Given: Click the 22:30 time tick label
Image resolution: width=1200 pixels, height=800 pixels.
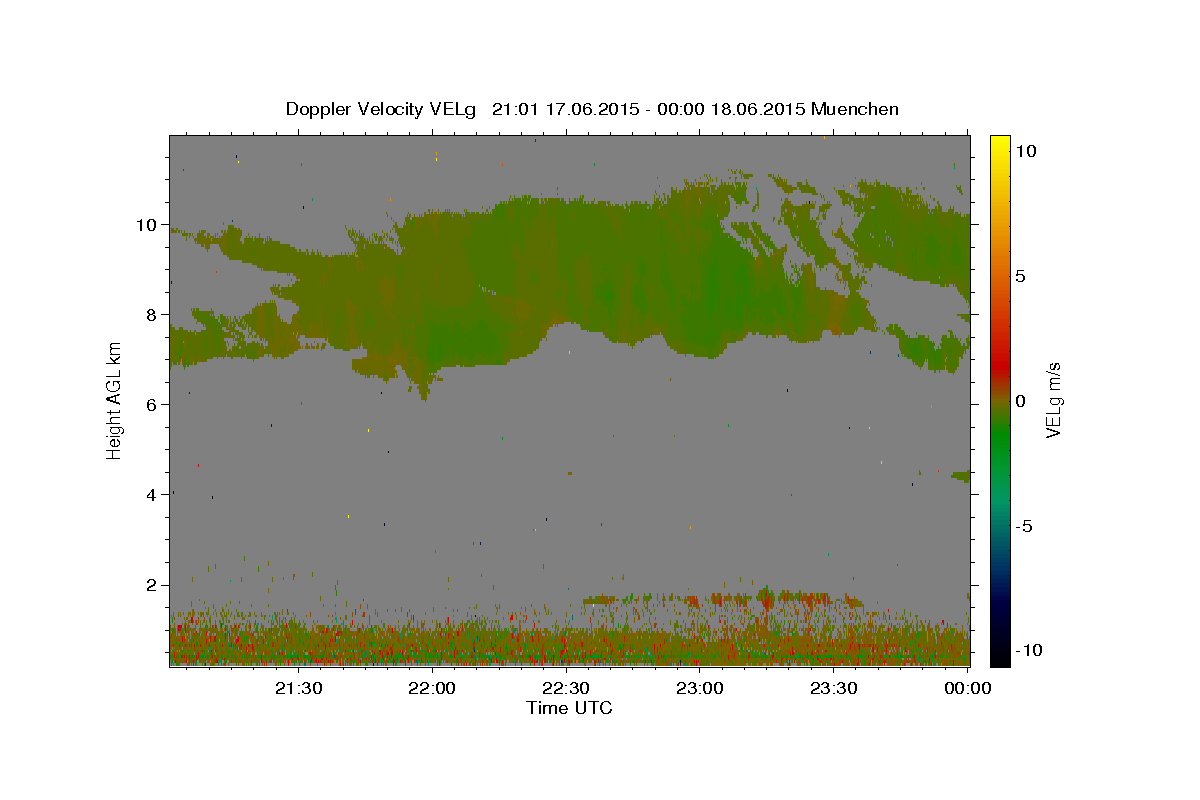Looking at the screenshot, I should pyautogui.click(x=566, y=688).
